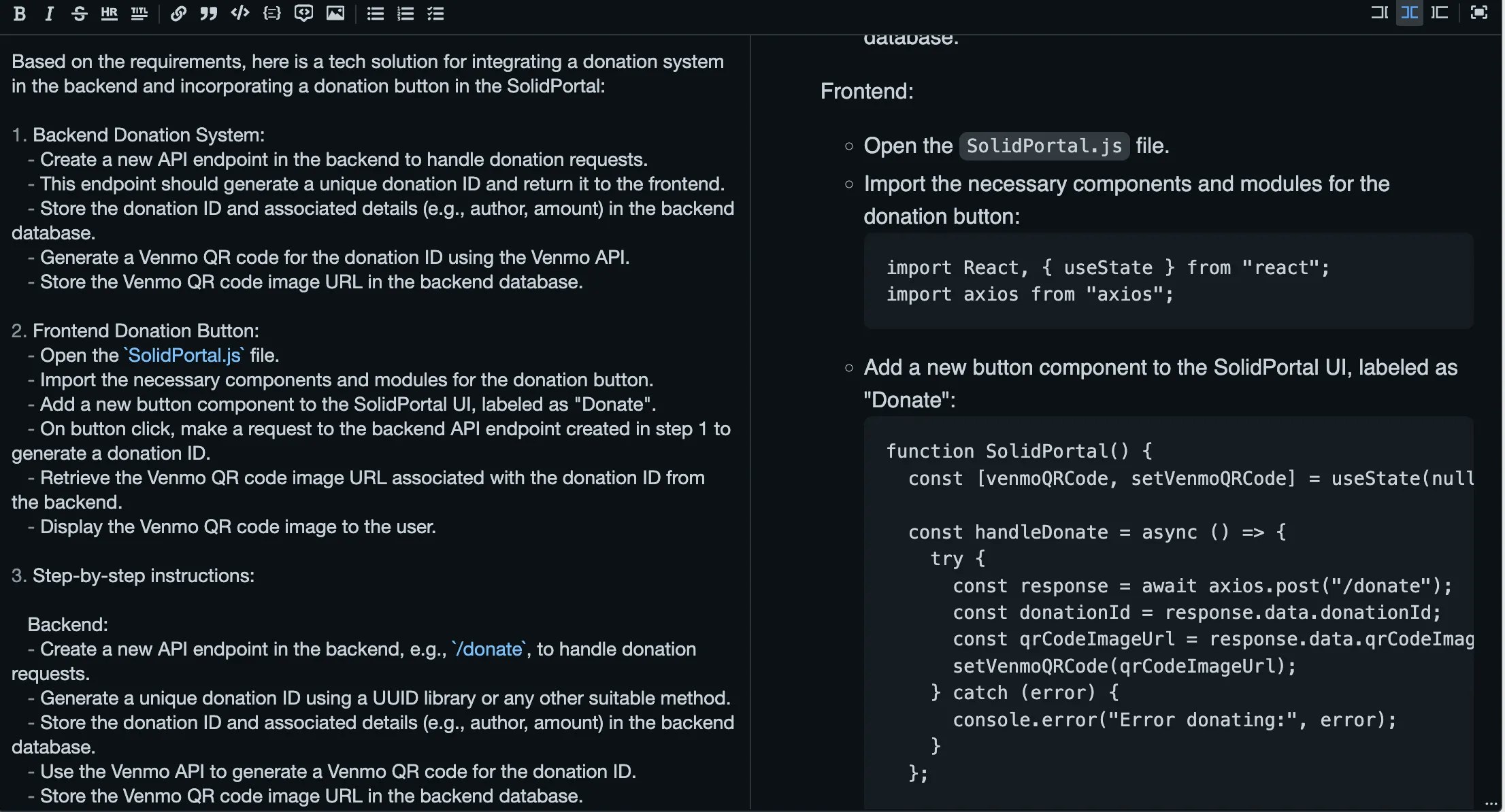This screenshot has height=812, width=1505.
Task: Apply strikethrough formatting
Action: (79, 14)
